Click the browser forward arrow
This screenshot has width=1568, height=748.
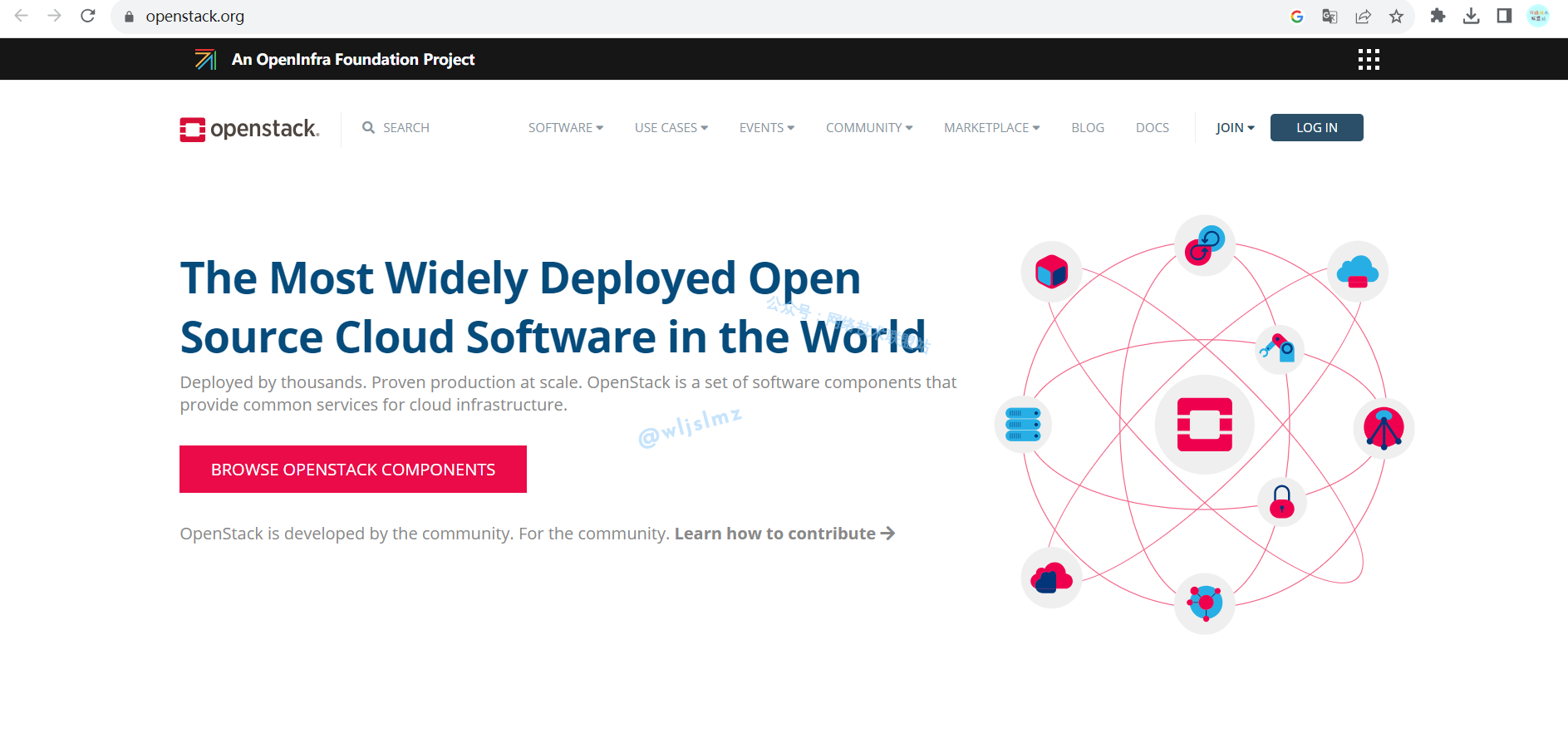tap(55, 16)
